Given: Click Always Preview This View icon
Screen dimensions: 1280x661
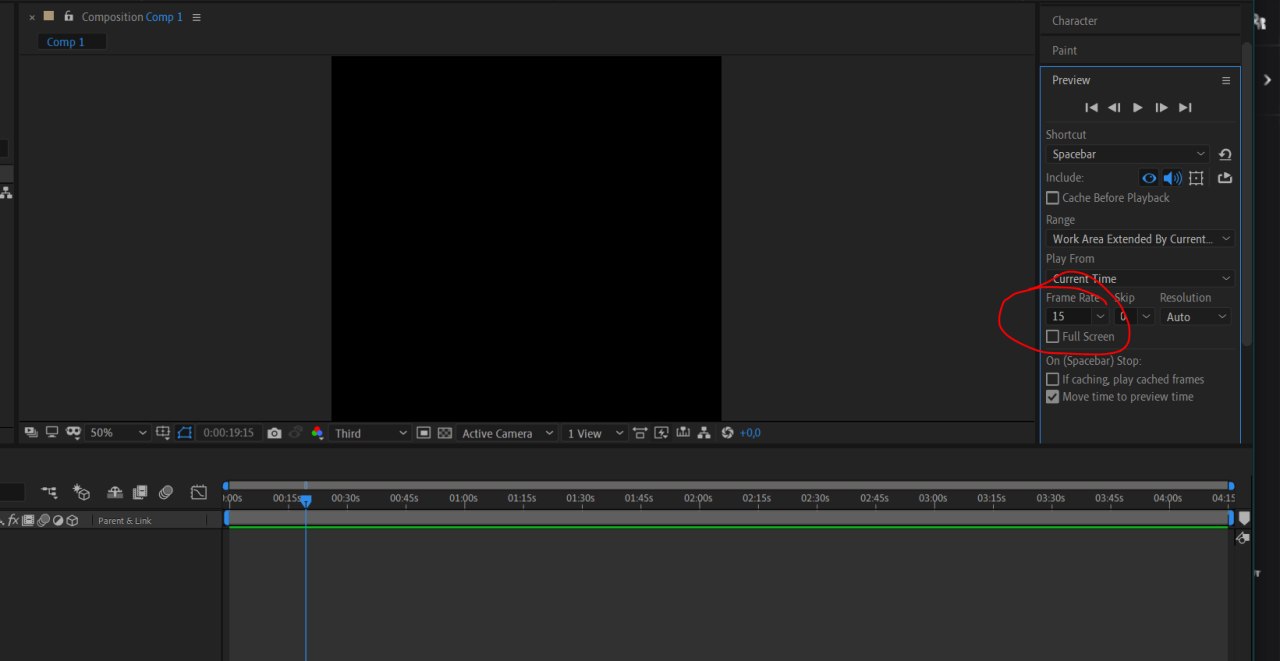Looking at the screenshot, I should tap(31, 433).
